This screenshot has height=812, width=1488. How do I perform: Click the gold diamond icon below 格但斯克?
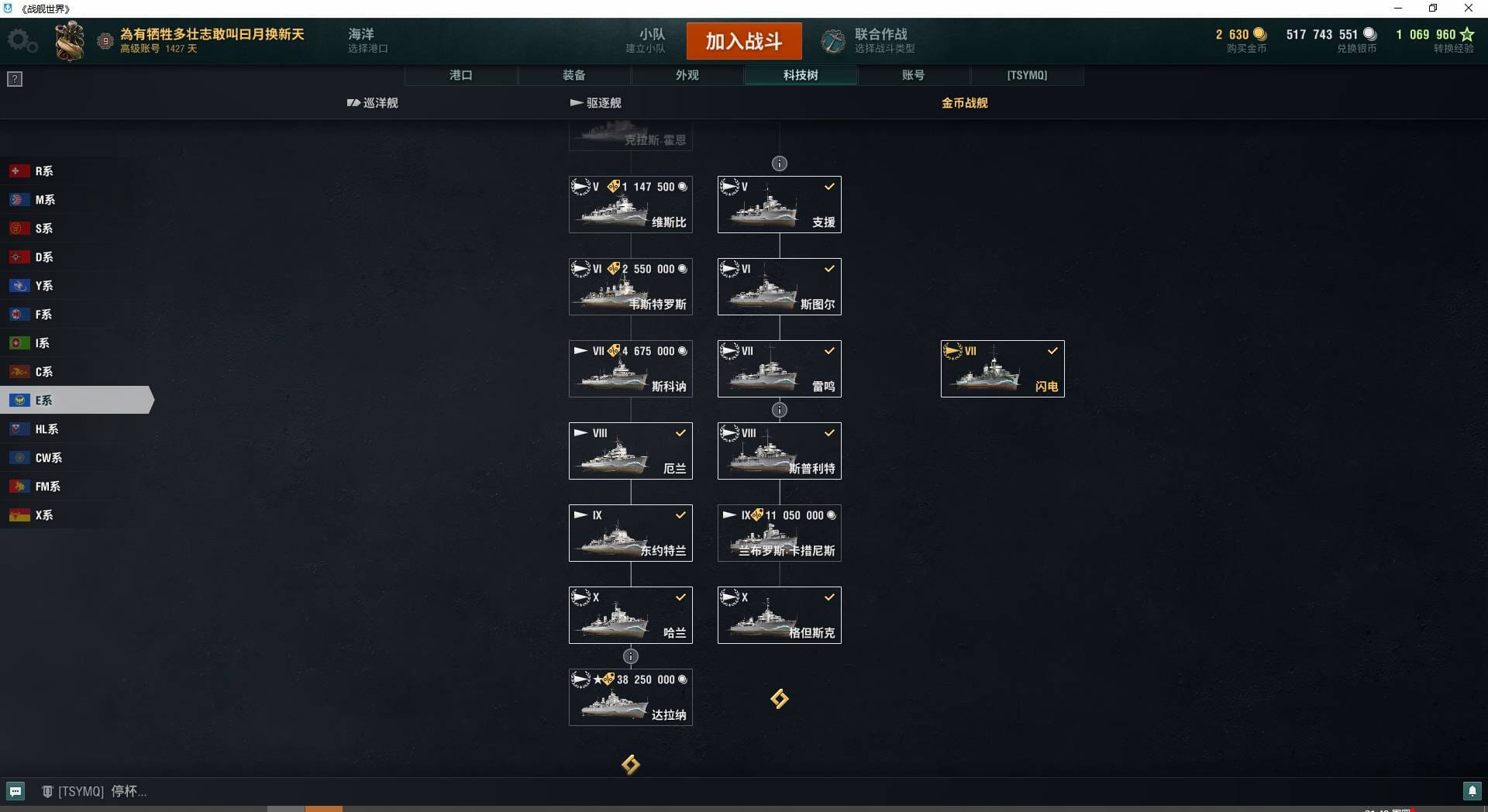(780, 699)
